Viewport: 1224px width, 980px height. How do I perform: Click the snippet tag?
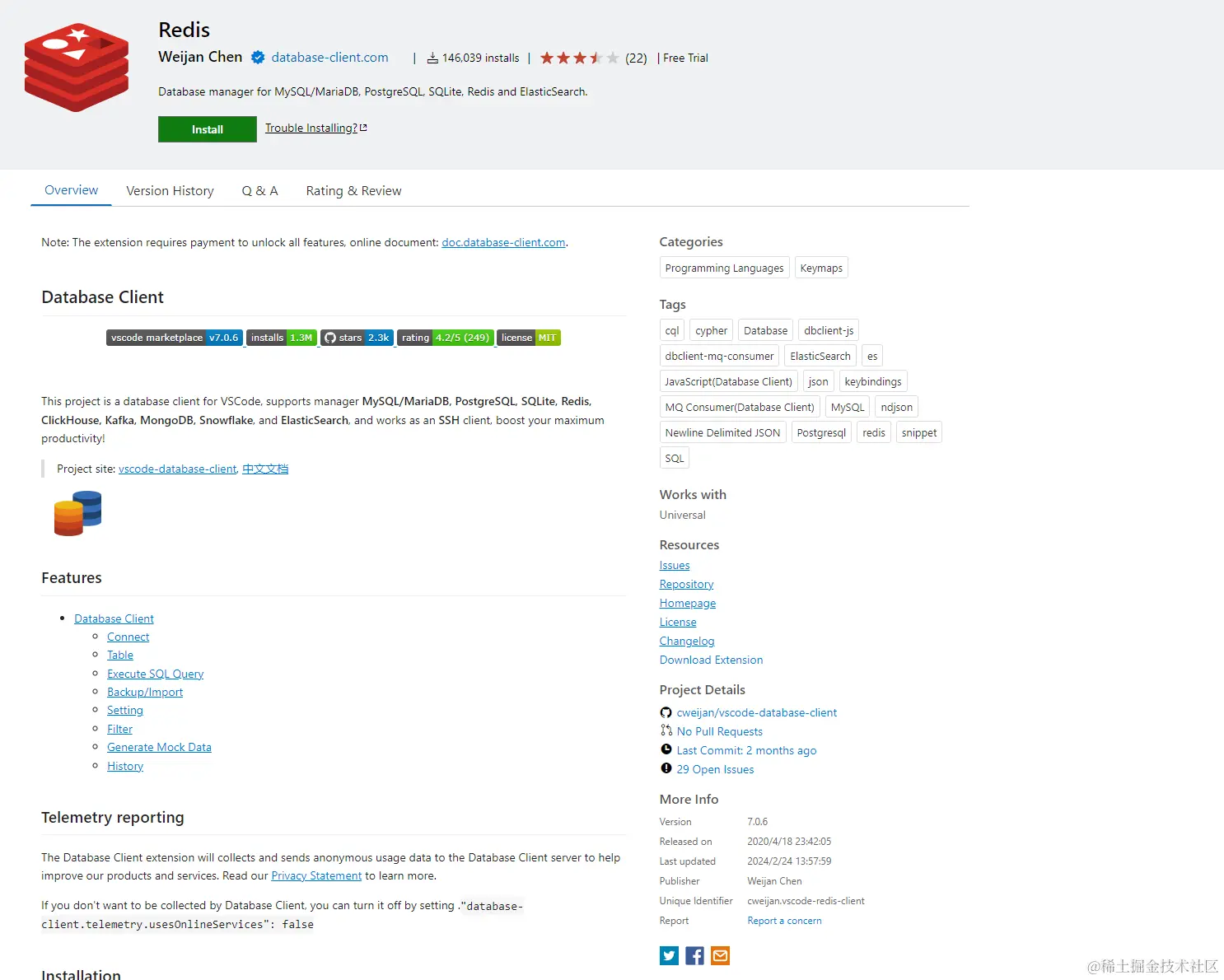click(919, 432)
